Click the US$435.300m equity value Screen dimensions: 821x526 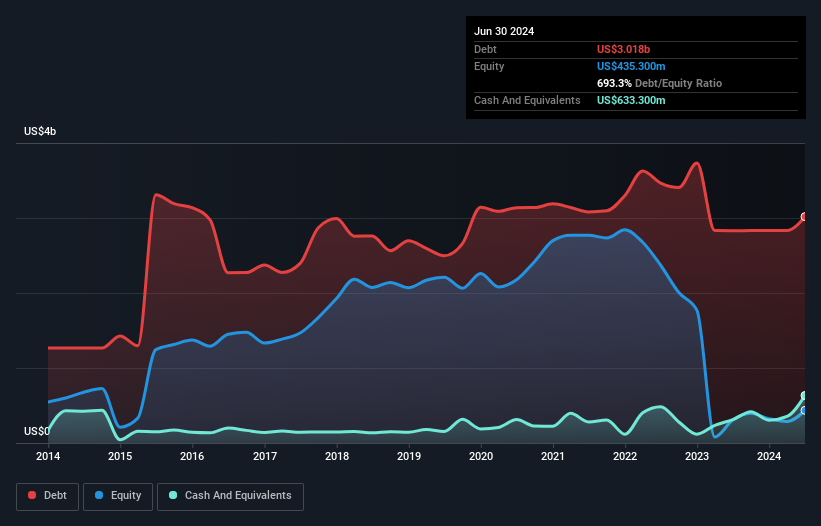click(631, 66)
